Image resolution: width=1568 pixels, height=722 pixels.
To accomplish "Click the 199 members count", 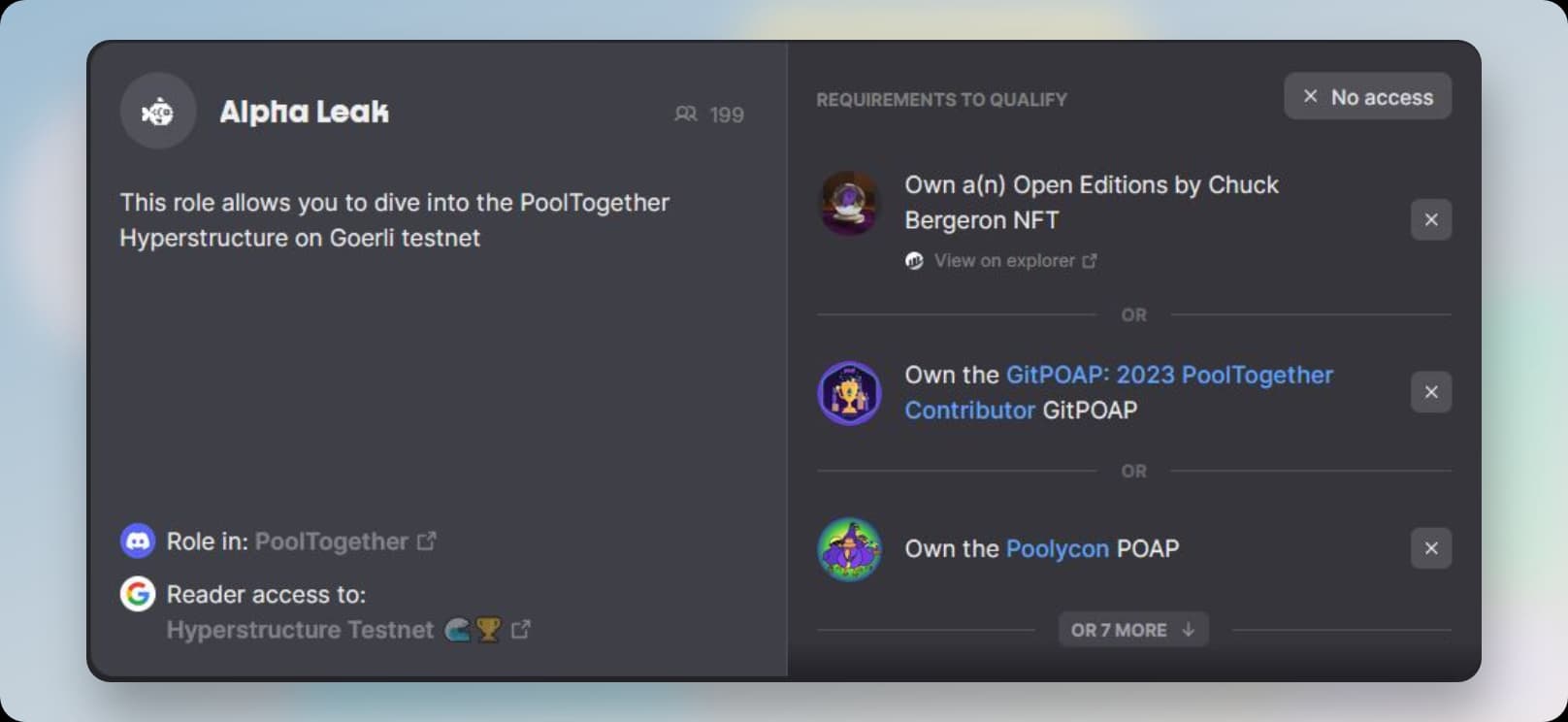I will pyautogui.click(x=727, y=115).
